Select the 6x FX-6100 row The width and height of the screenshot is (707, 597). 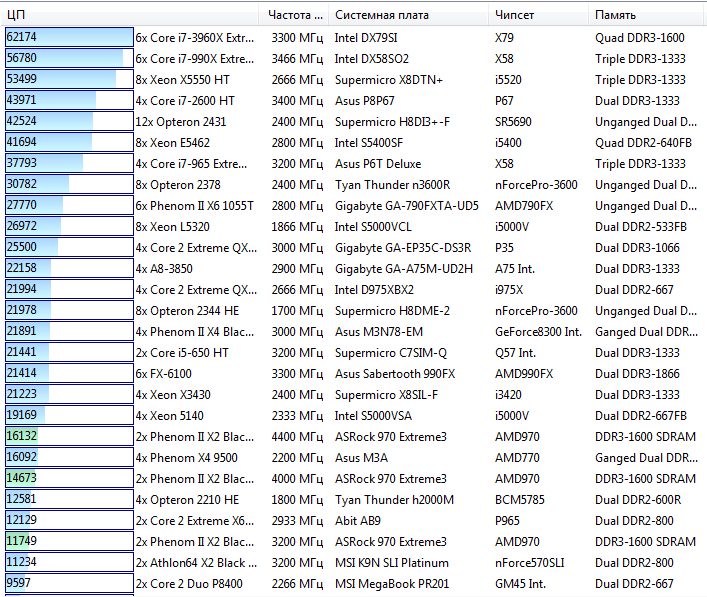point(354,374)
